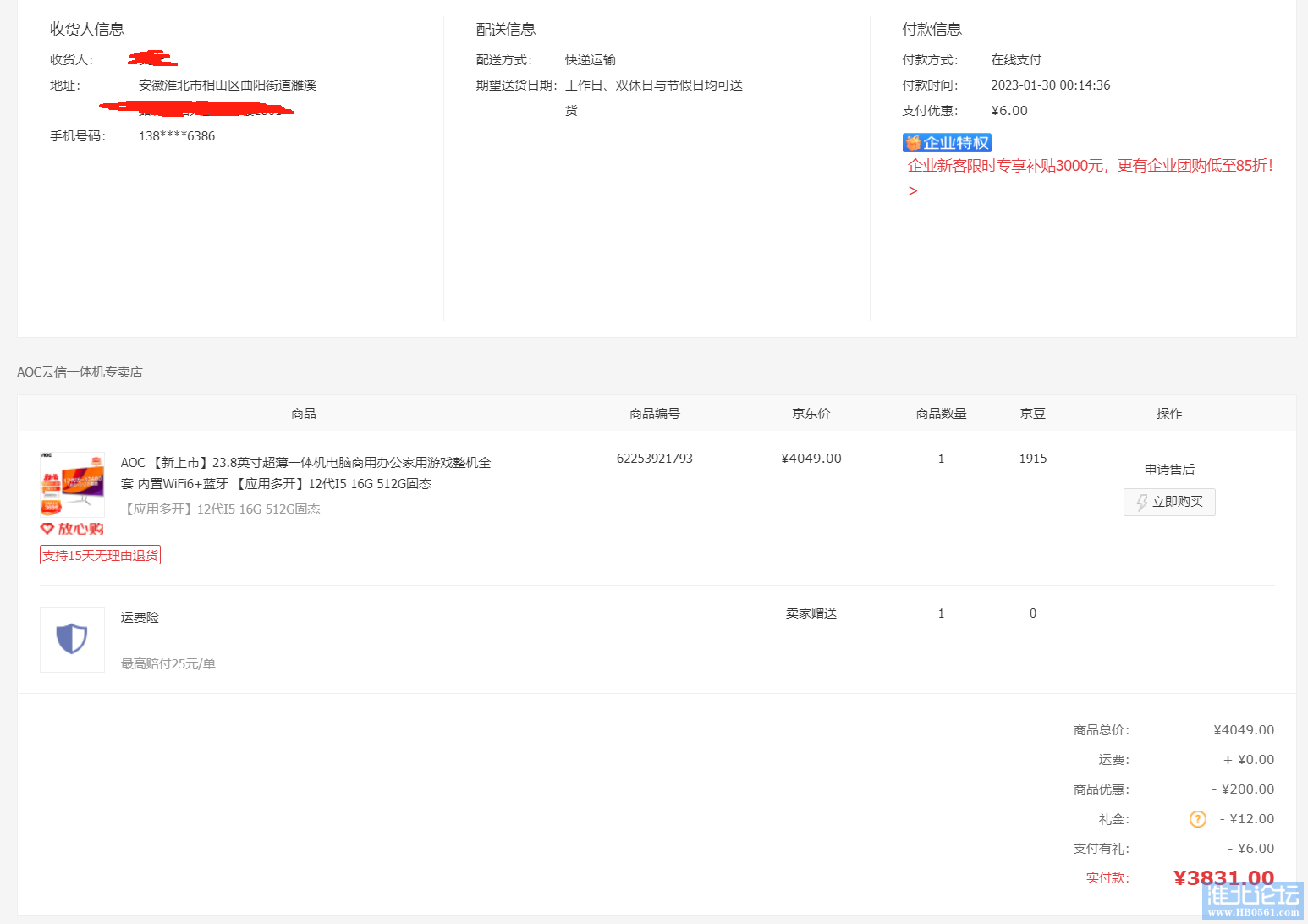Click the product number 62253921793
Viewport: 1308px width, 924px height.
654,459
